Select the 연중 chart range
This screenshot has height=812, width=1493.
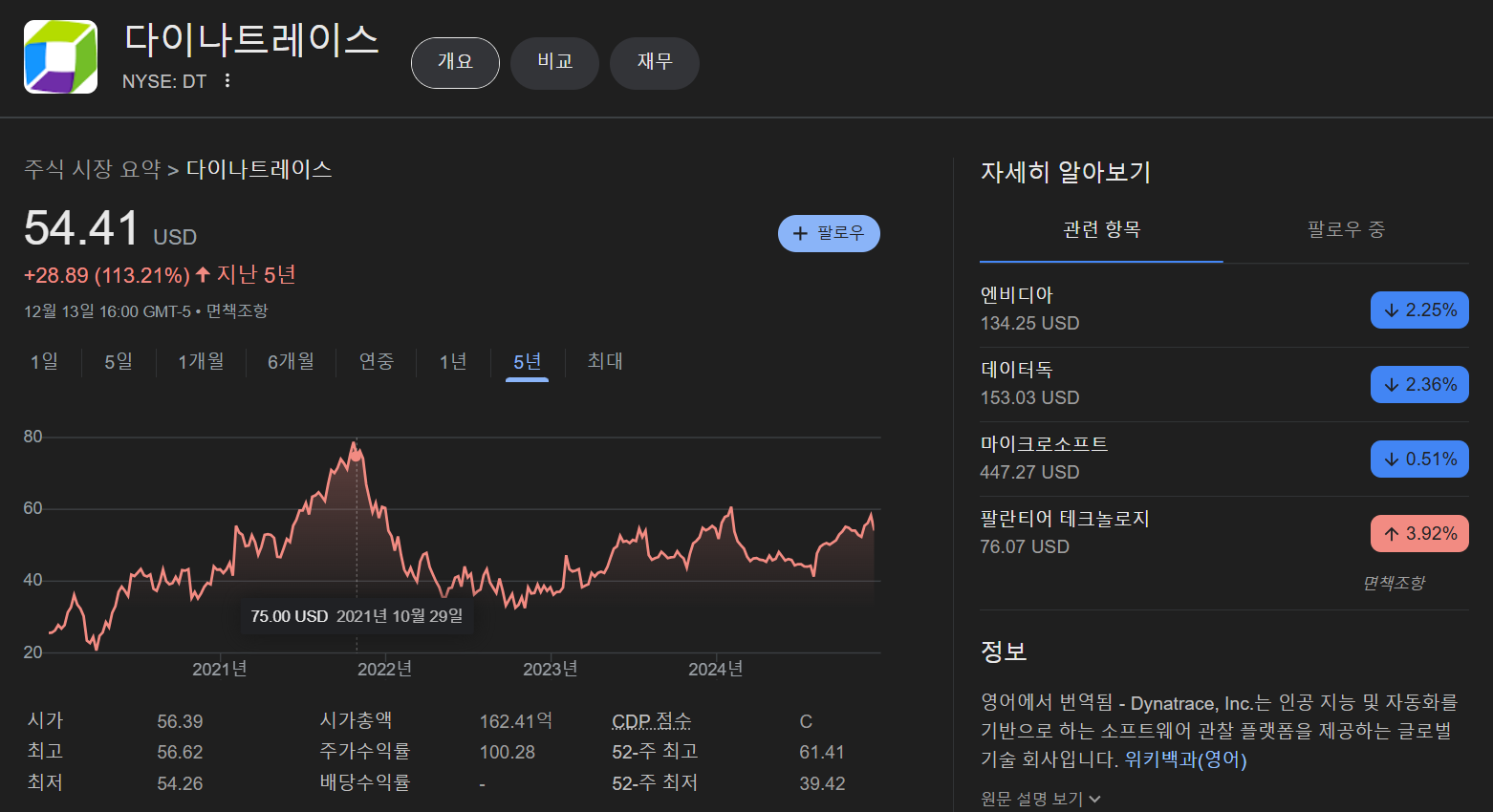point(377,362)
